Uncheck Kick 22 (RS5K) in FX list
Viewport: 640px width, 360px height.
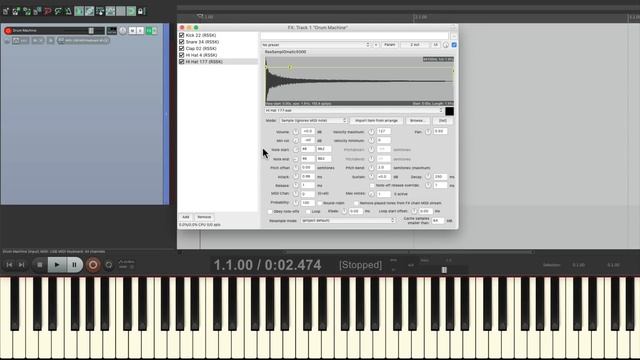(182, 36)
